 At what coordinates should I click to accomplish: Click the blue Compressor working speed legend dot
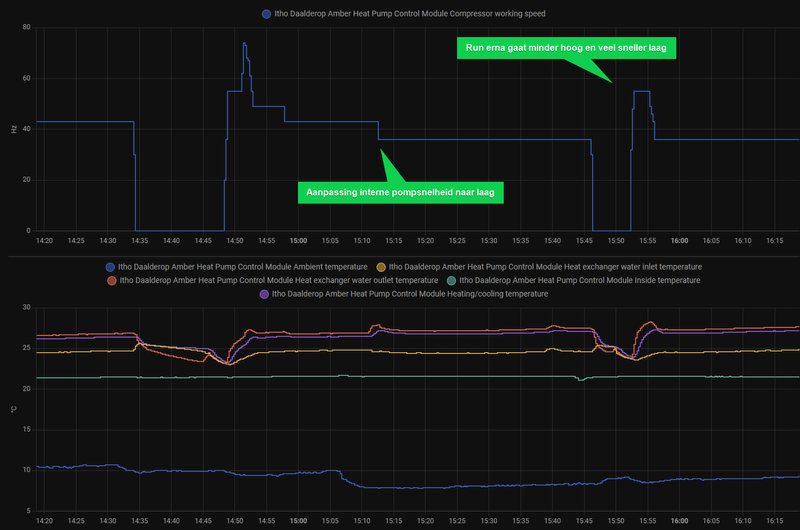tap(266, 14)
